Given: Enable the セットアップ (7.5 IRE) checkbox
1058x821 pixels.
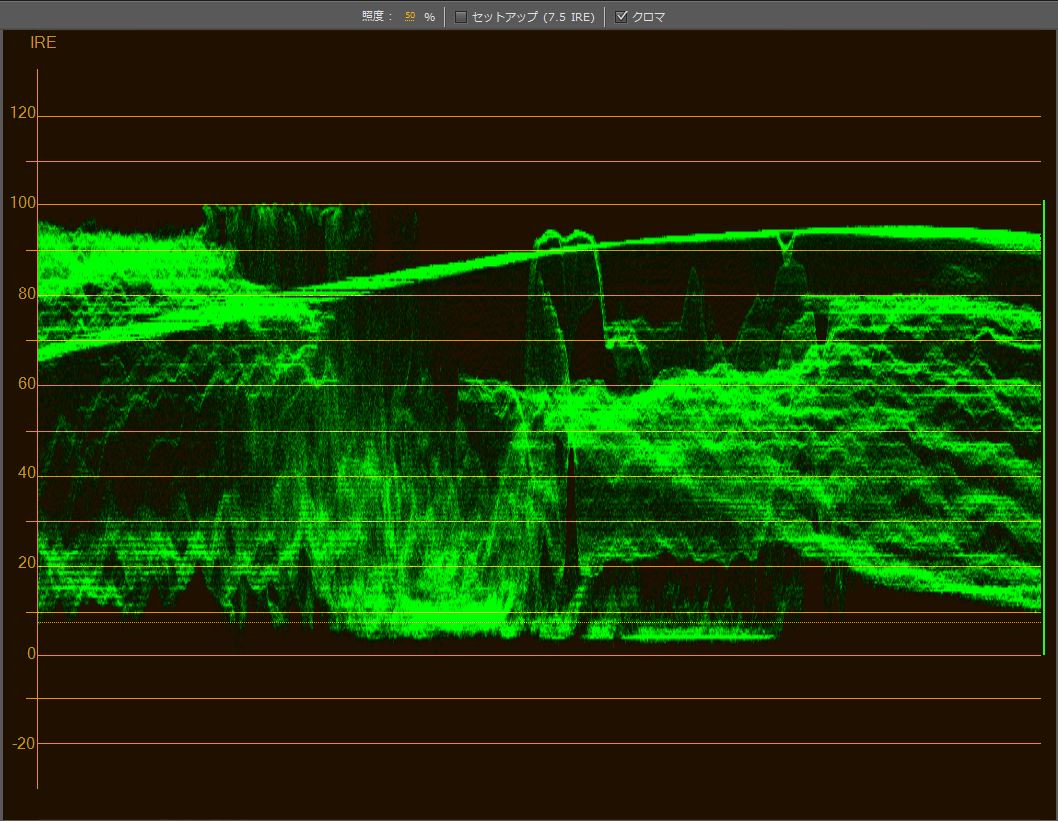Looking at the screenshot, I should (x=461, y=17).
